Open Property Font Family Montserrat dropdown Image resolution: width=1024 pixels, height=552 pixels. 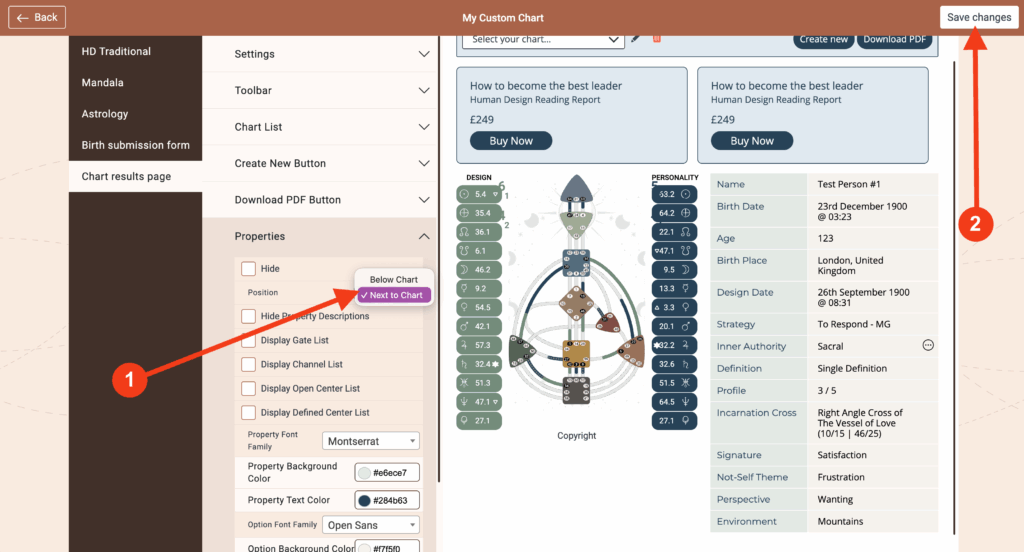tap(371, 441)
